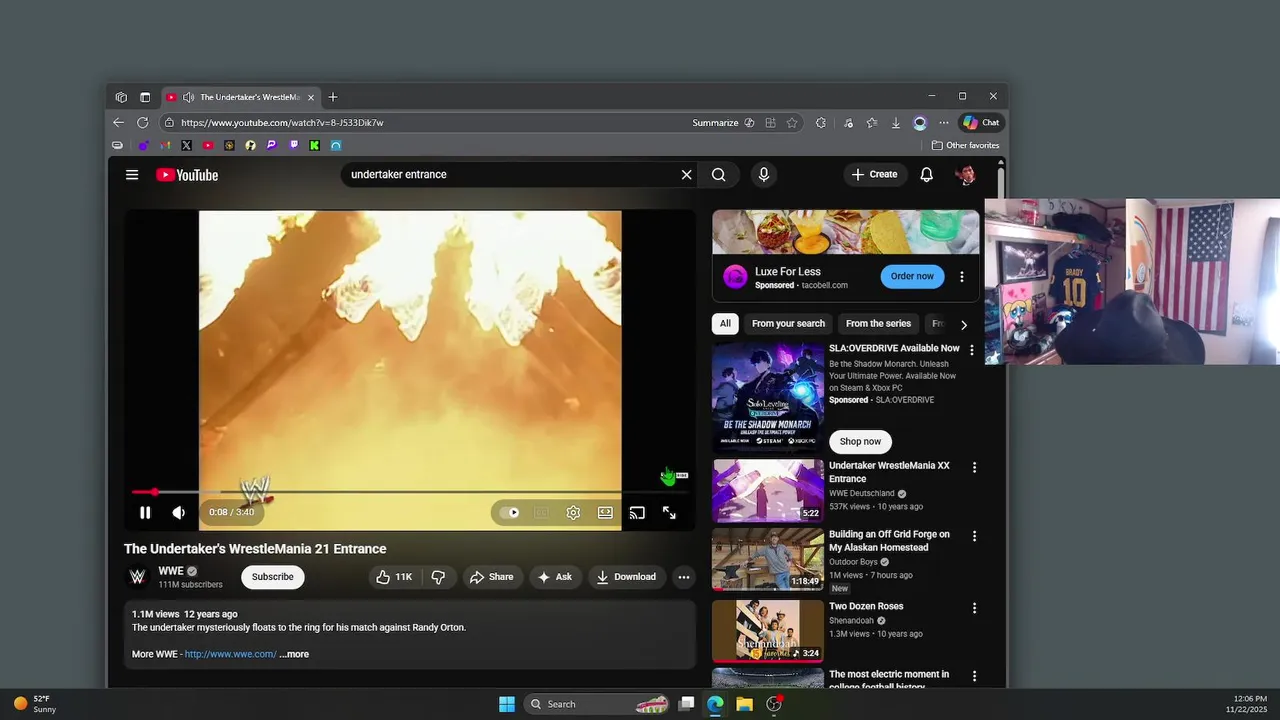Select the 'All' filter chip

click(x=725, y=324)
